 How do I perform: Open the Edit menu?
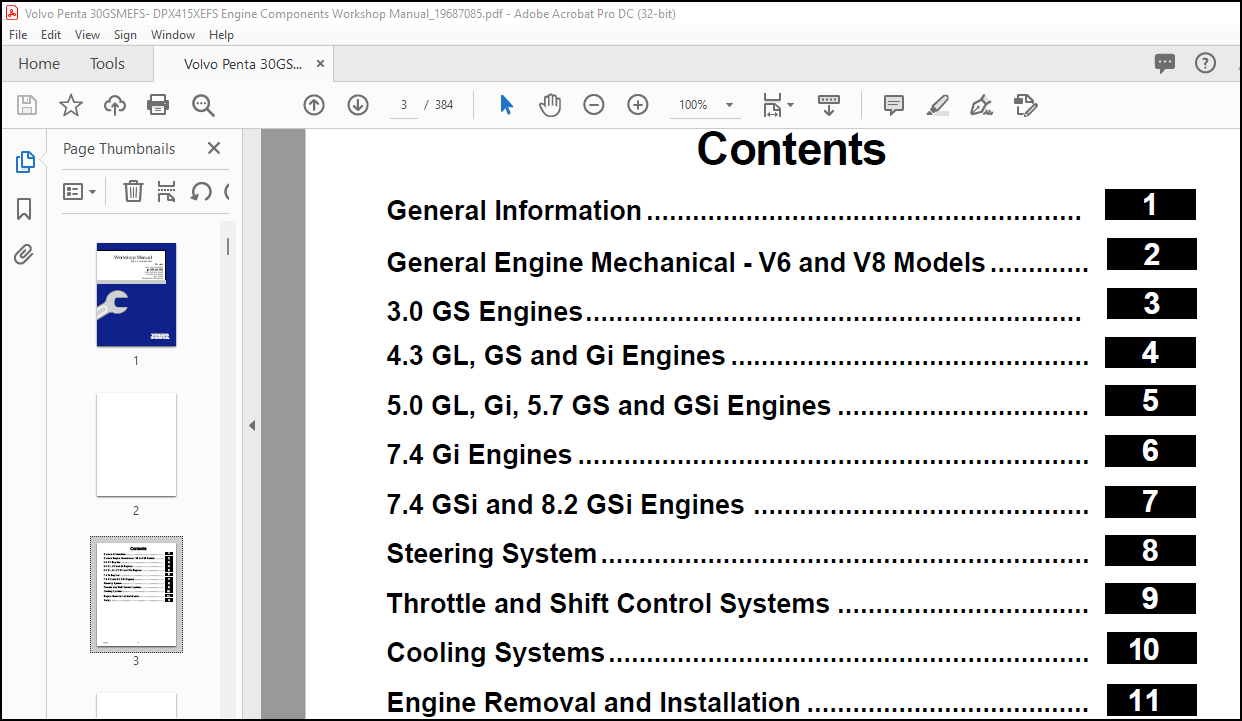(x=51, y=34)
